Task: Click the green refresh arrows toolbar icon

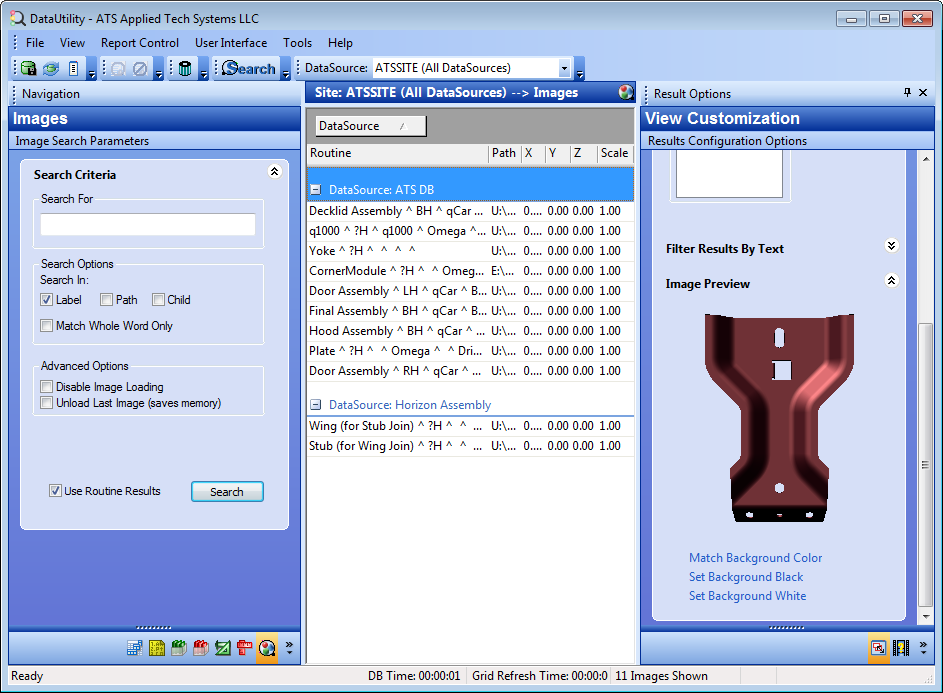Action: point(50,69)
